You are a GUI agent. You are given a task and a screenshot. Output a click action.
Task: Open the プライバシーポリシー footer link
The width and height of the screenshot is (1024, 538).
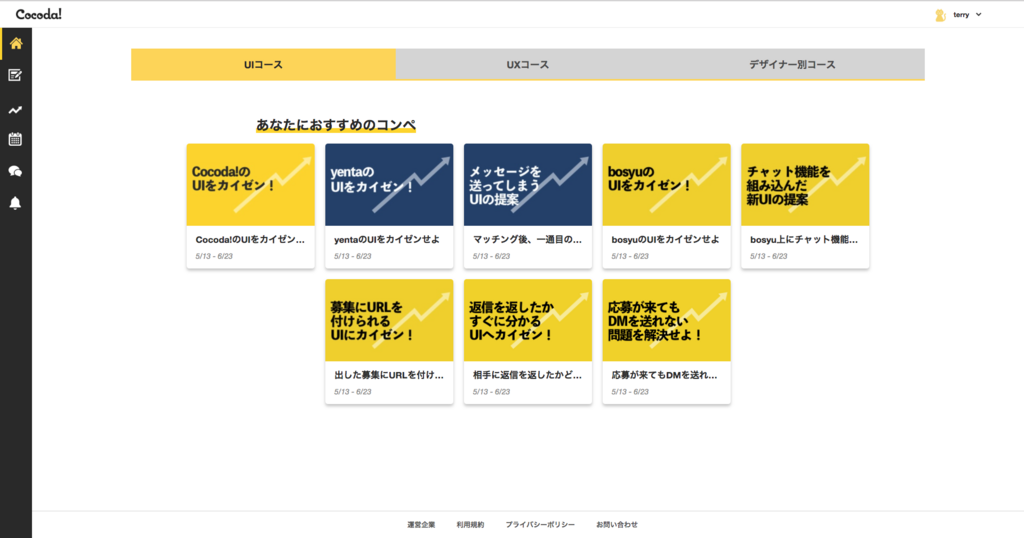[540, 524]
